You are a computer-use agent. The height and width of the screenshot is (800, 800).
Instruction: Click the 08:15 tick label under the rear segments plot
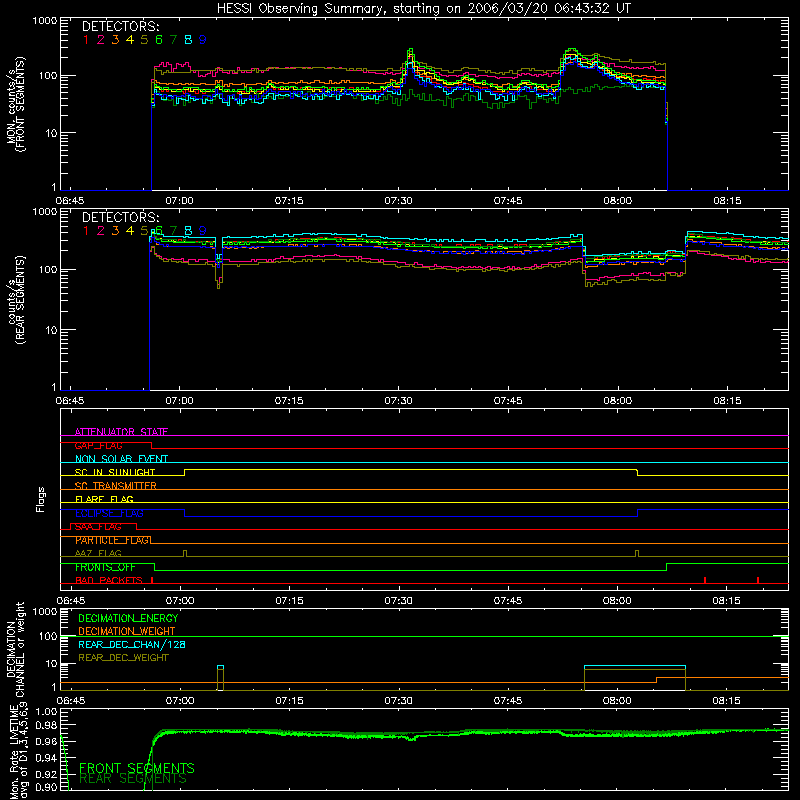point(727,401)
